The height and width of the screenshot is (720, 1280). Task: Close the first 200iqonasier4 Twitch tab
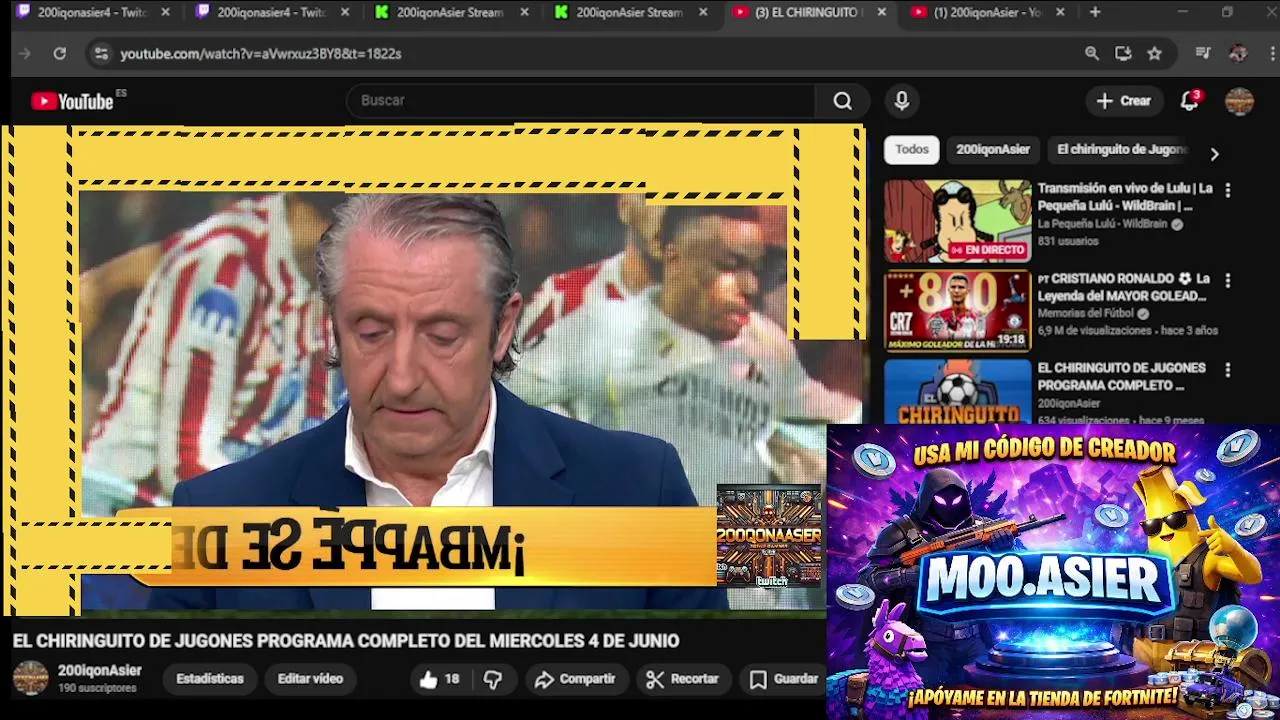[166, 12]
